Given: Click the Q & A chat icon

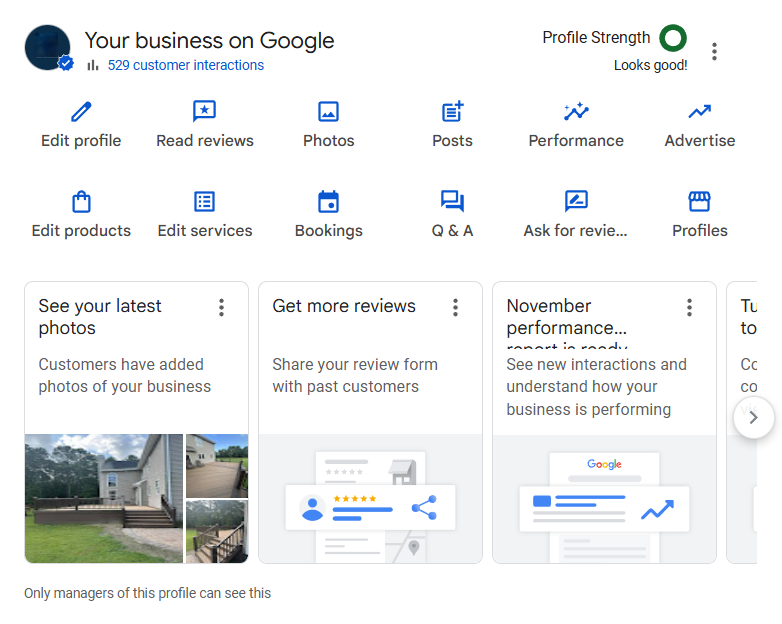Looking at the screenshot, I should tap(452, 202).
